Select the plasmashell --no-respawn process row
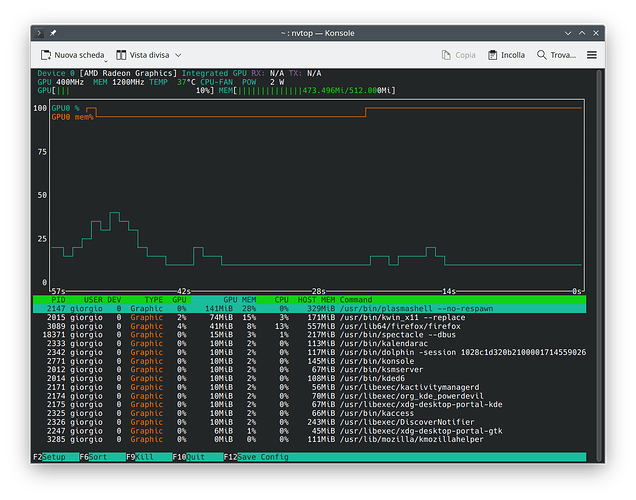The width and height of the screenshot is (636, 500). click(x=309, y=309)
